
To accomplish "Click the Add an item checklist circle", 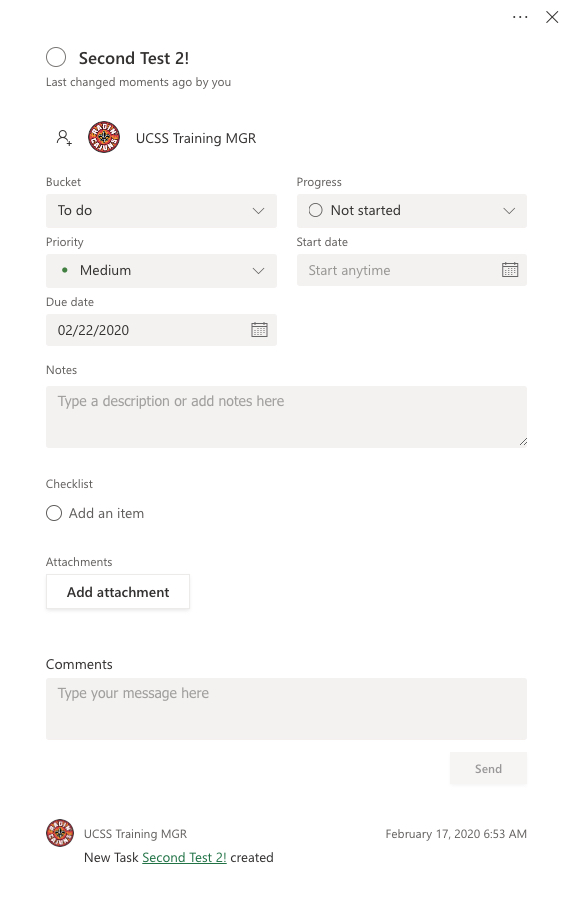I will point(54,513).
